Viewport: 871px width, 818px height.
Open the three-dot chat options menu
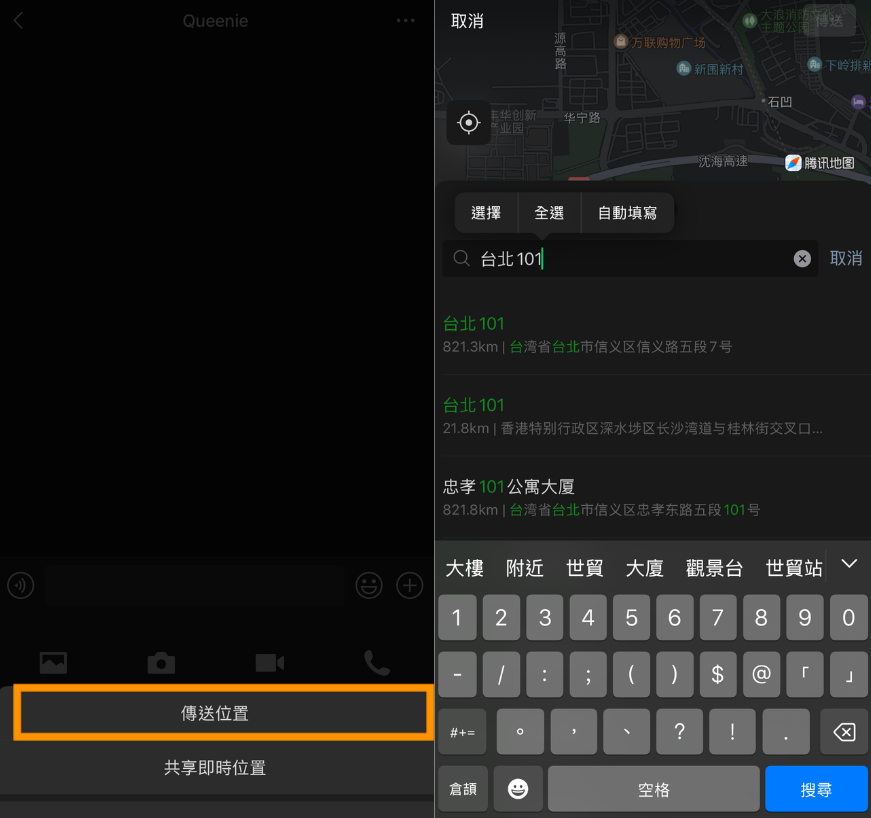(405, 21)
